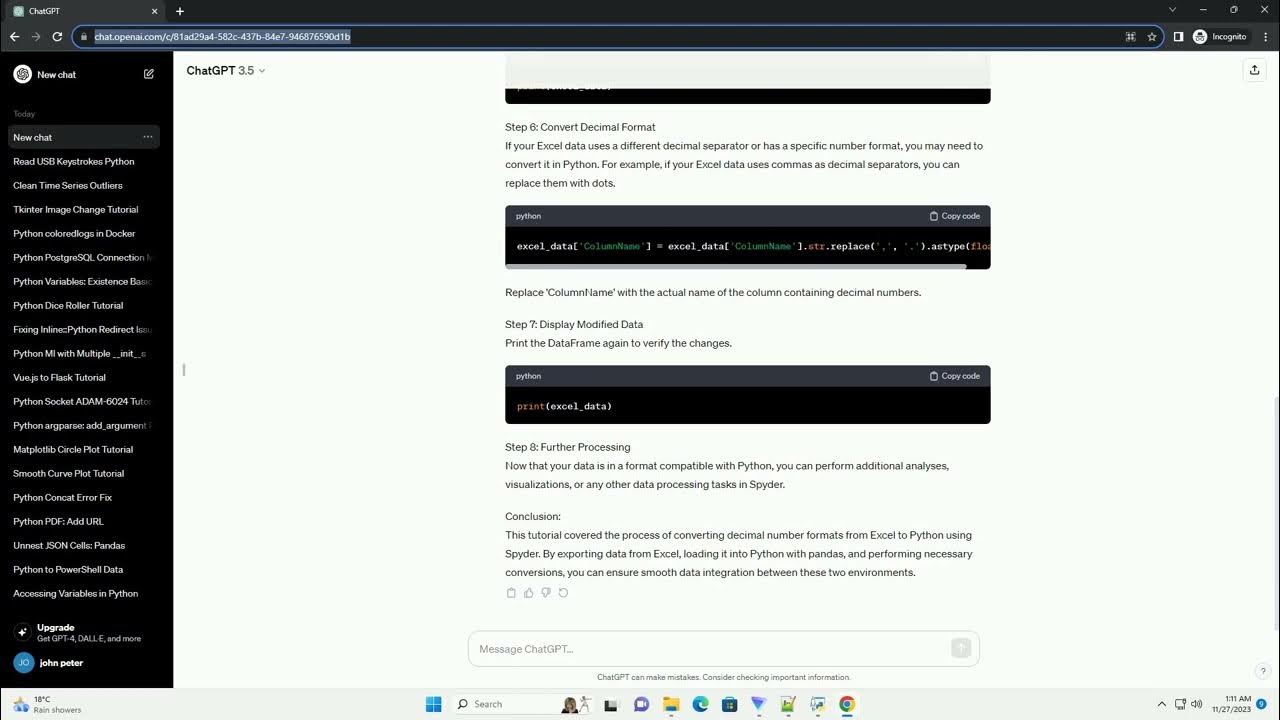Viewport: 1280px width, 720px height.
Task: Open weather widget showing Rain showers
Action: coord(48,704)
